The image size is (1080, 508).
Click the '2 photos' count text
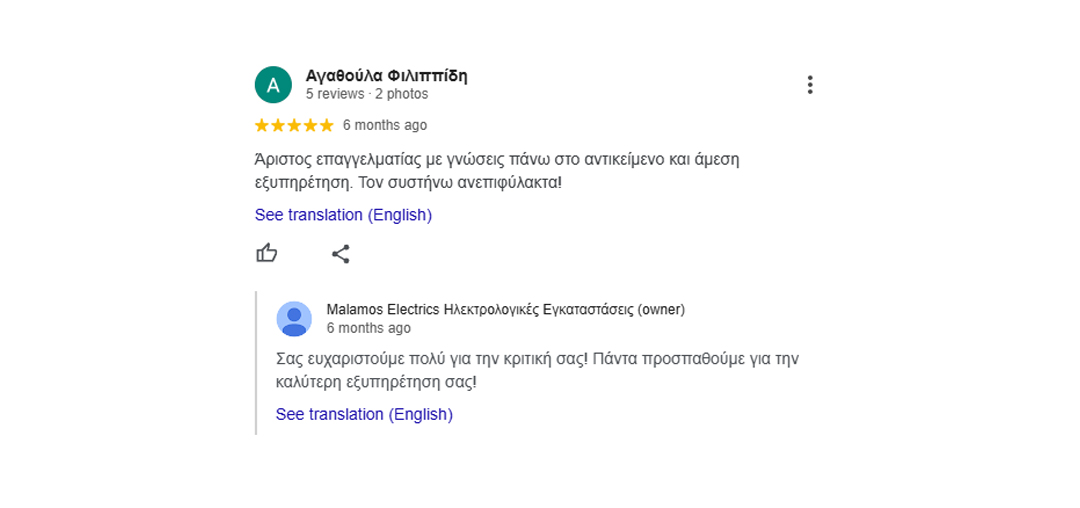point(402,94)
